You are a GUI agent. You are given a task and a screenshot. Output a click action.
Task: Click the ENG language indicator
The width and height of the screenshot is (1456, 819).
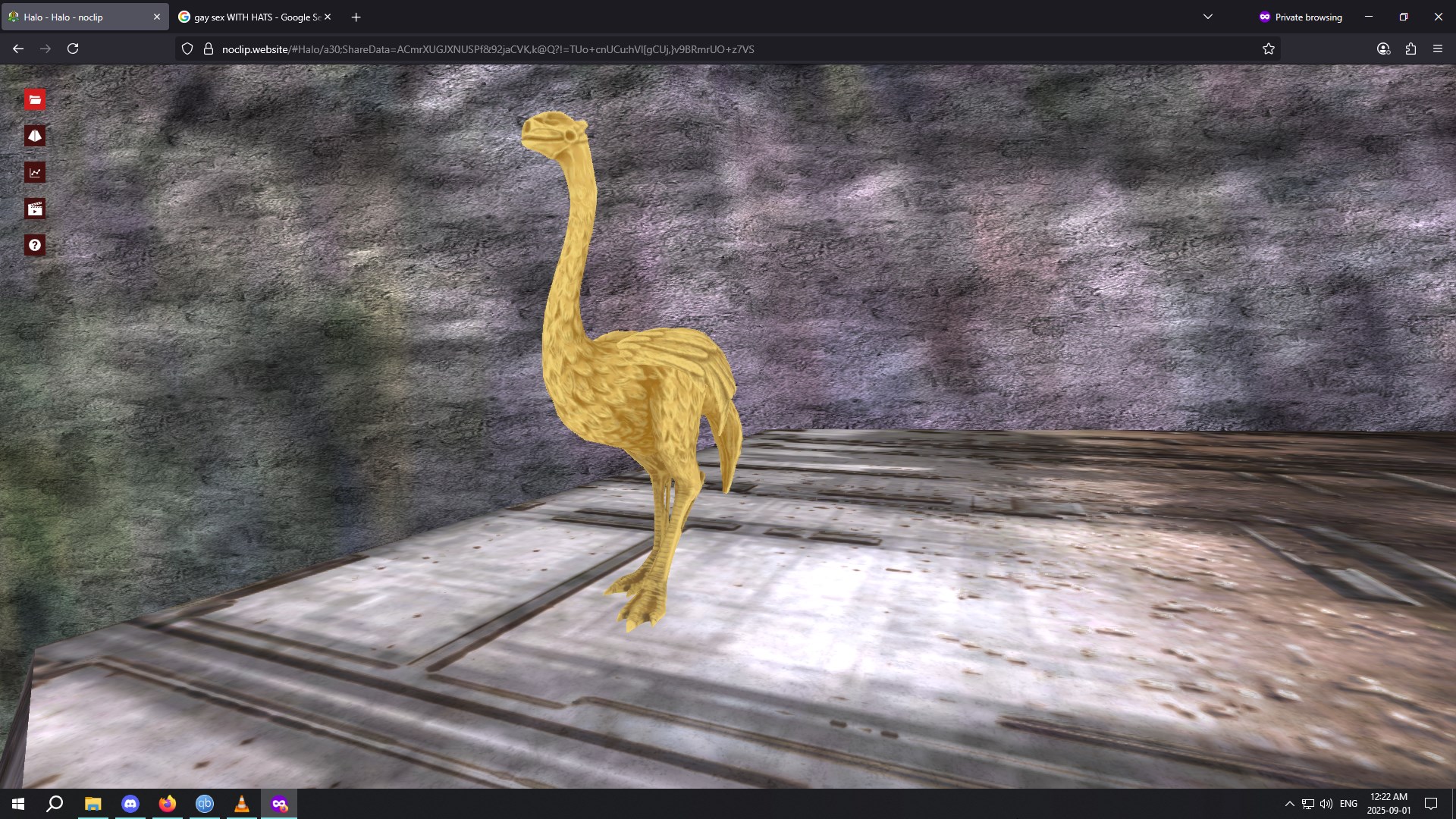click(1348, 804)
